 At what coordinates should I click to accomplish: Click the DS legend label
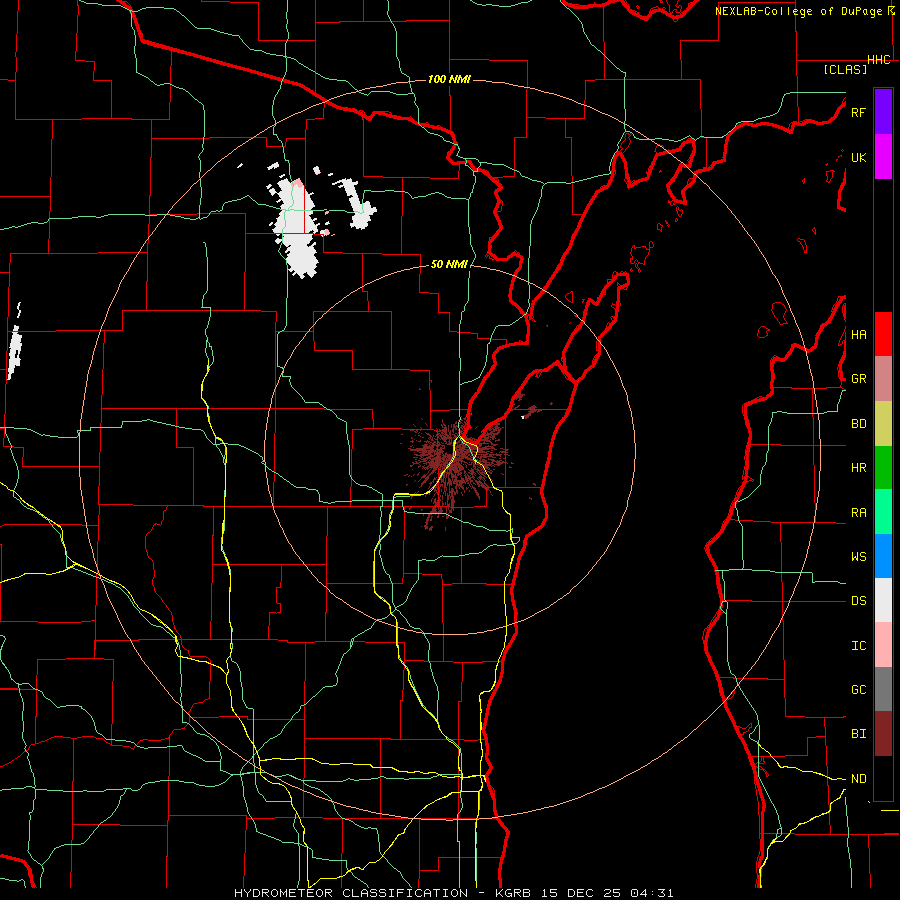point(858,601)
